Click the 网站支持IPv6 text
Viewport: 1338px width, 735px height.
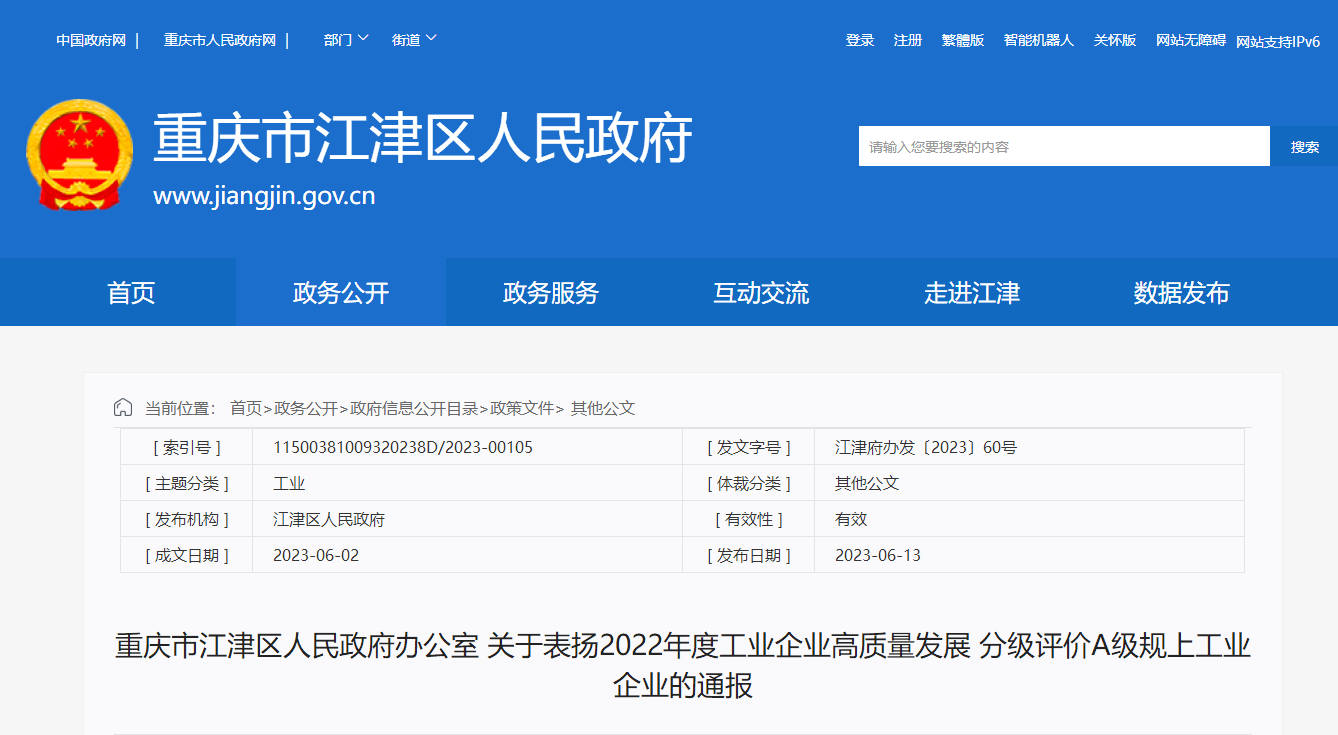click(x=1278, y=42)
